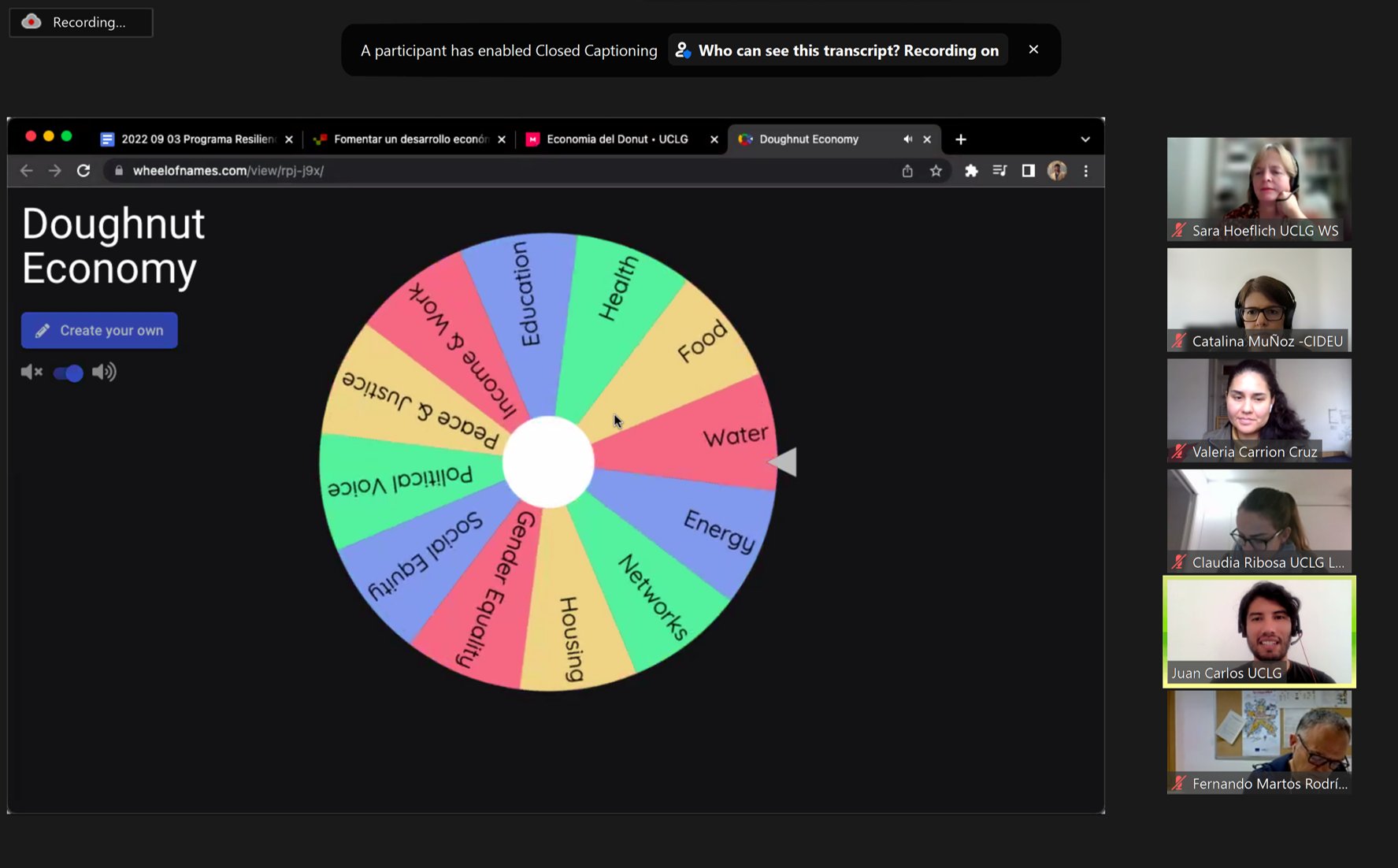Image resolution: width=1398 pixels, height=868 pixels.
Task: Open a new browser tab
Action: point(961,139)
